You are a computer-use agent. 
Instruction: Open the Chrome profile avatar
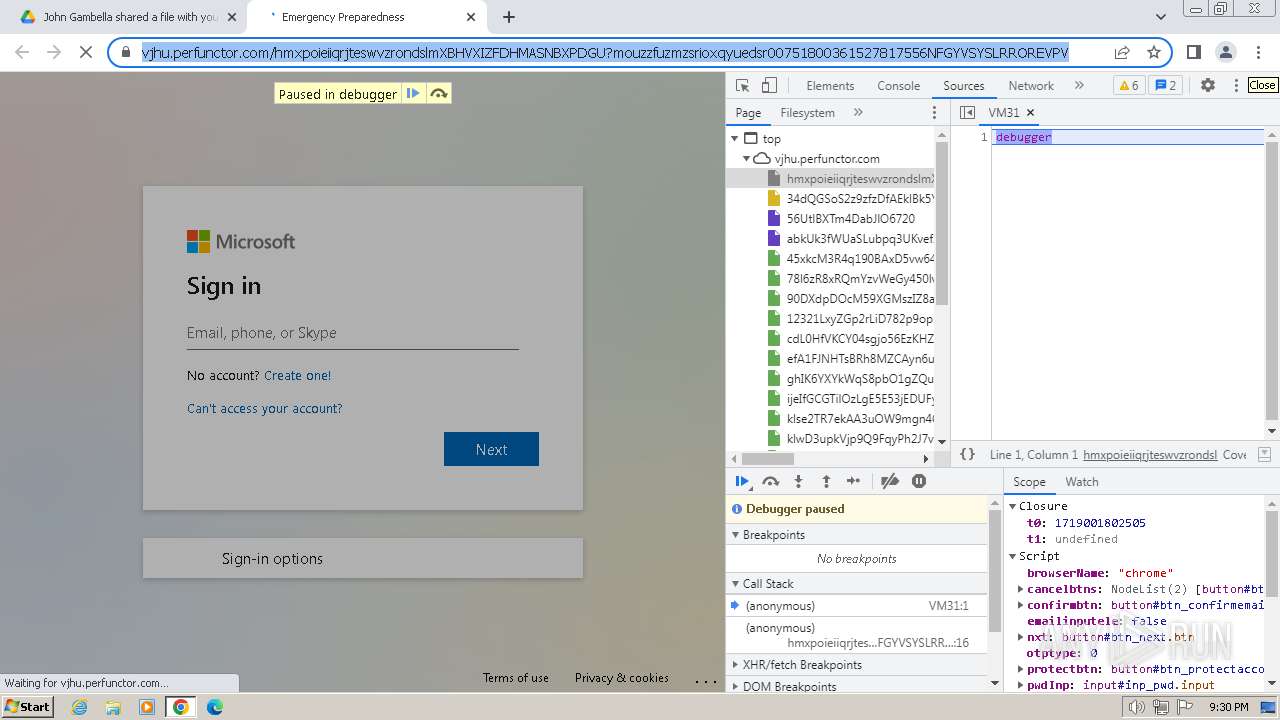(x=1226, y=52)
